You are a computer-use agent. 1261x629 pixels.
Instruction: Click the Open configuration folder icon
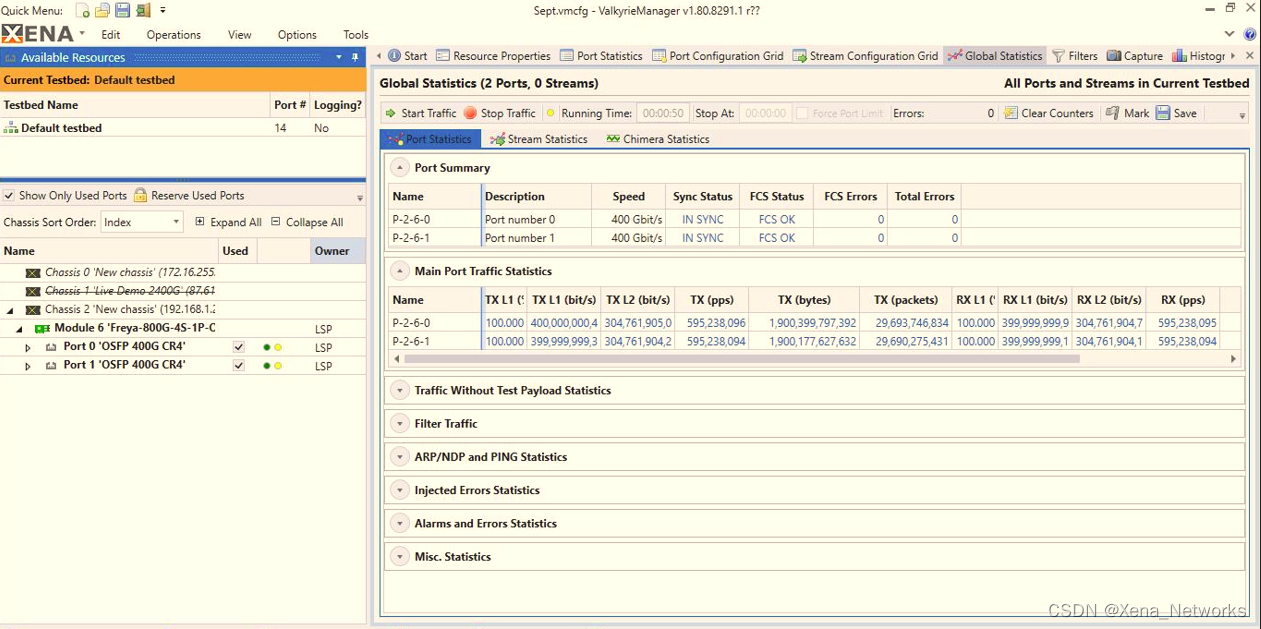click(x=102, y=10)
